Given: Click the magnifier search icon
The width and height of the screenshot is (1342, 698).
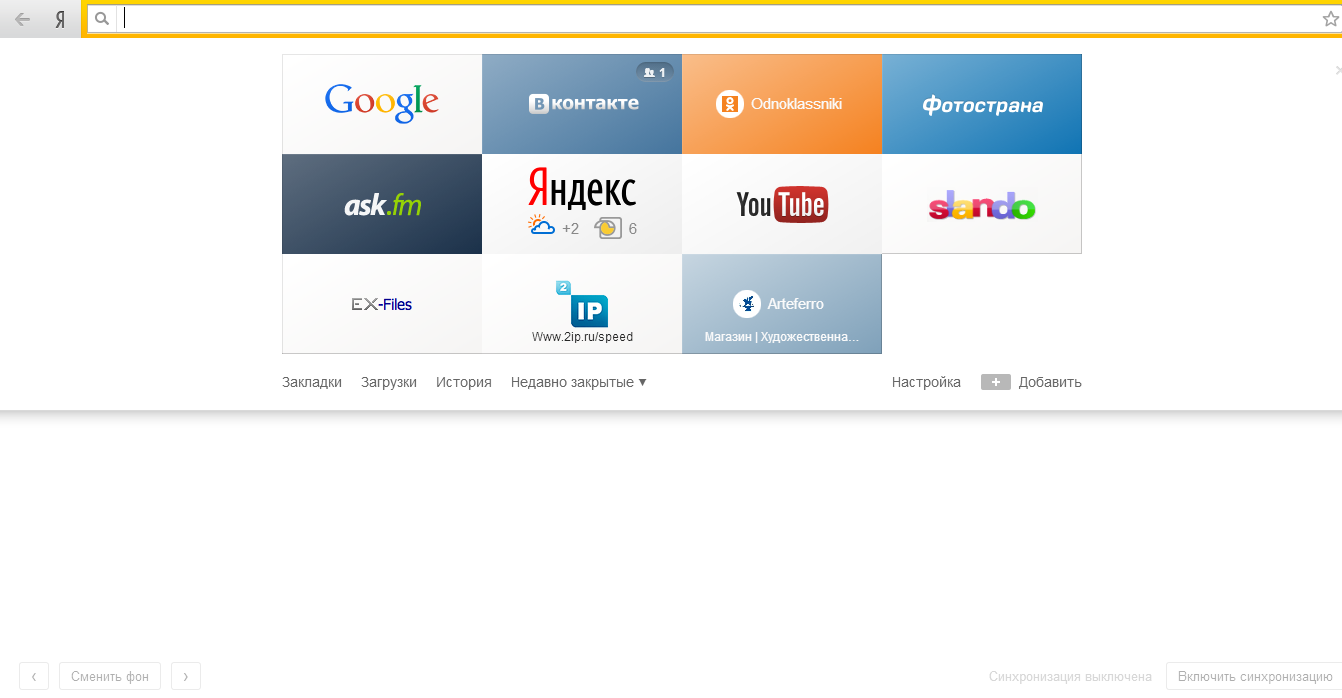Looking at the screenshot, I should (101, 18).
